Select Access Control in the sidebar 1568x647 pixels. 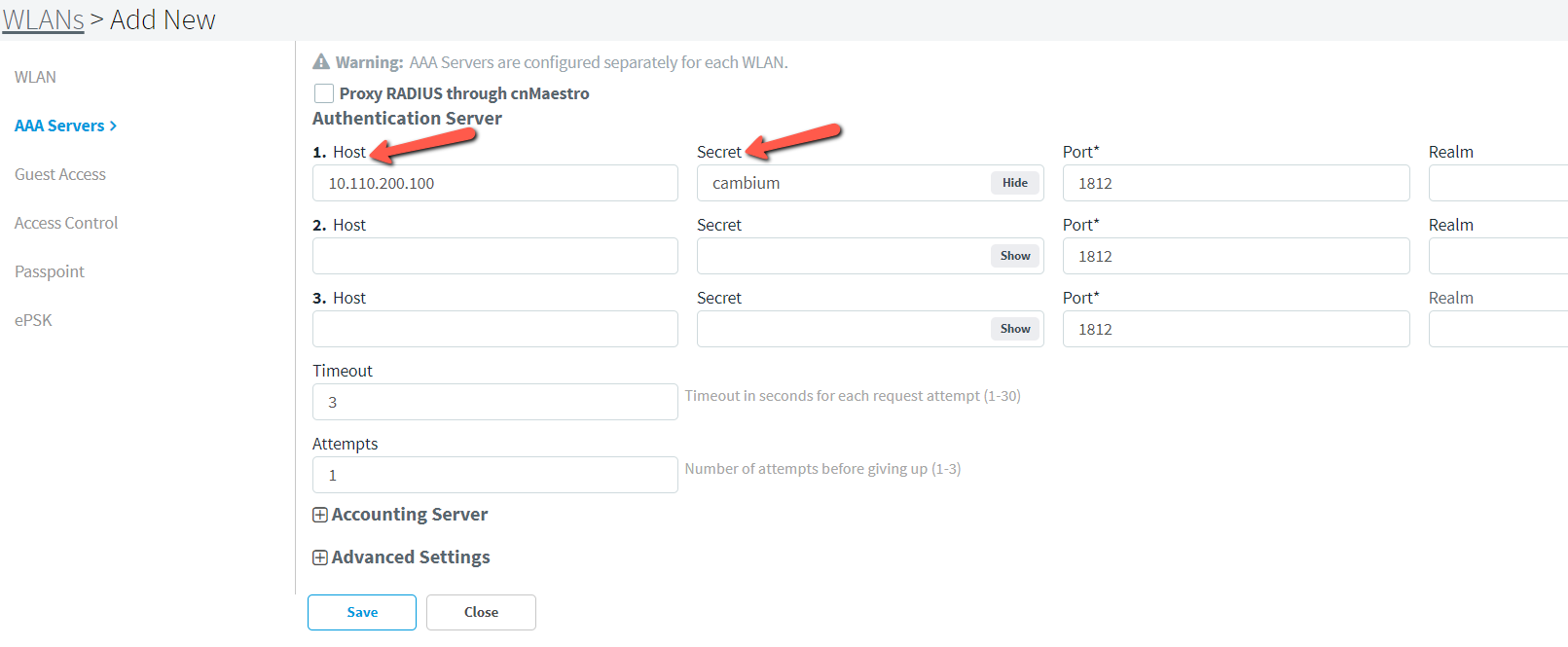point(65,222)
